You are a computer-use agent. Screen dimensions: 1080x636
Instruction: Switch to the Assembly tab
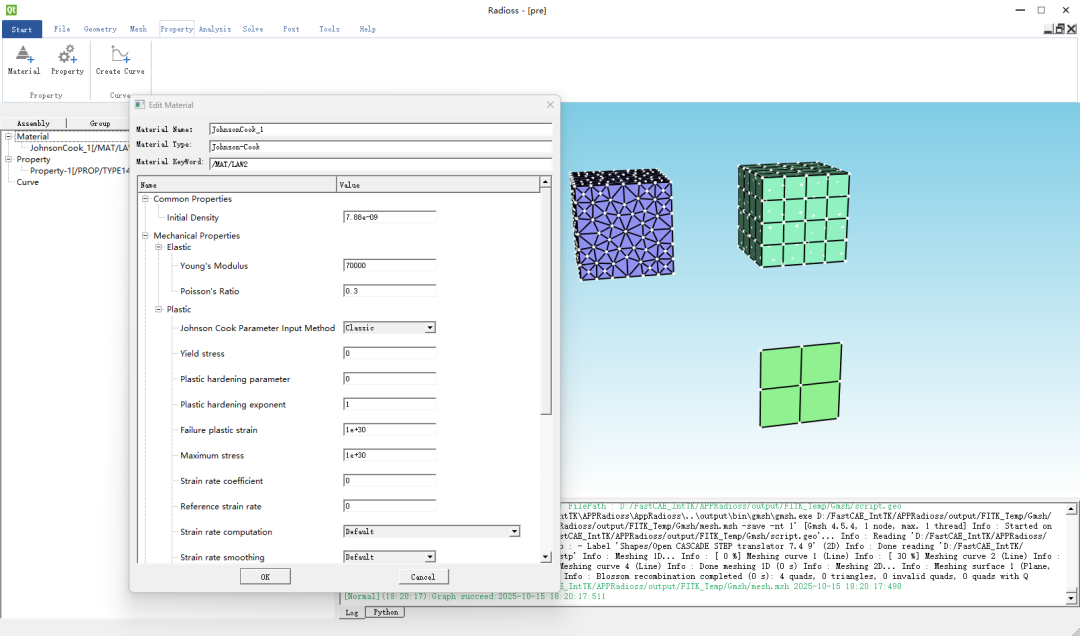(33, 123)
